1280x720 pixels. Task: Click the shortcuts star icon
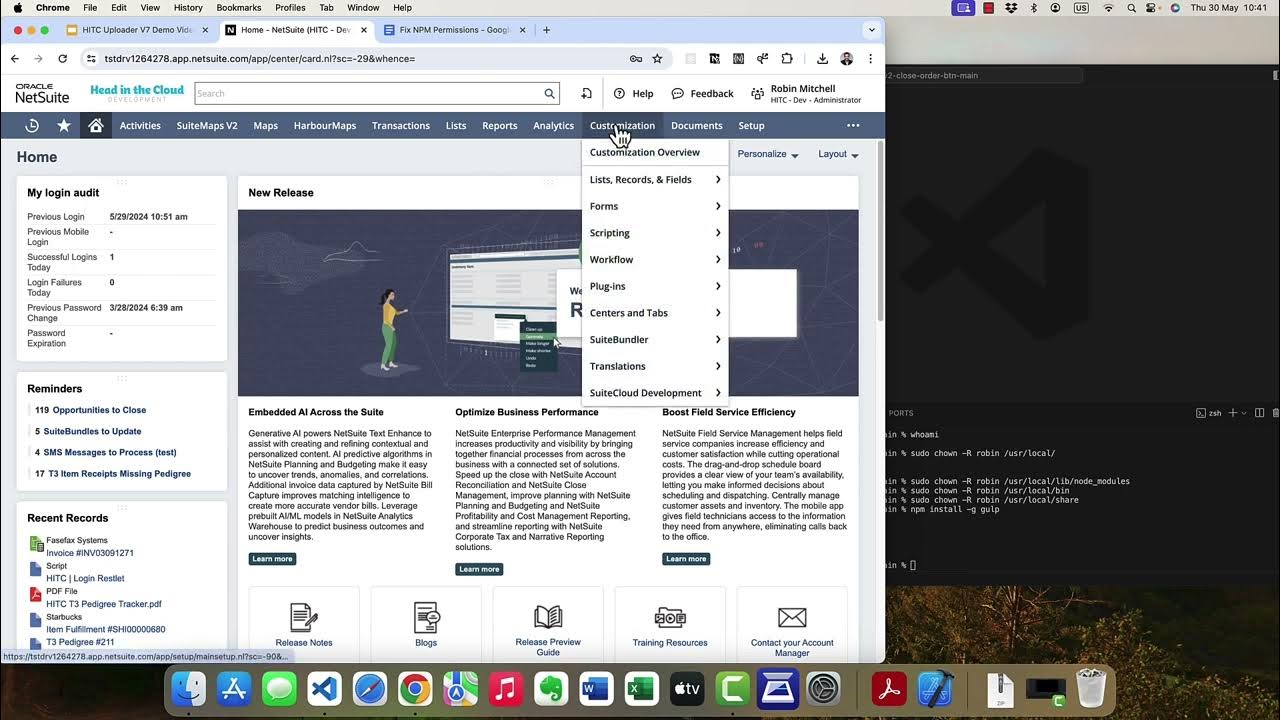[63, 125]
